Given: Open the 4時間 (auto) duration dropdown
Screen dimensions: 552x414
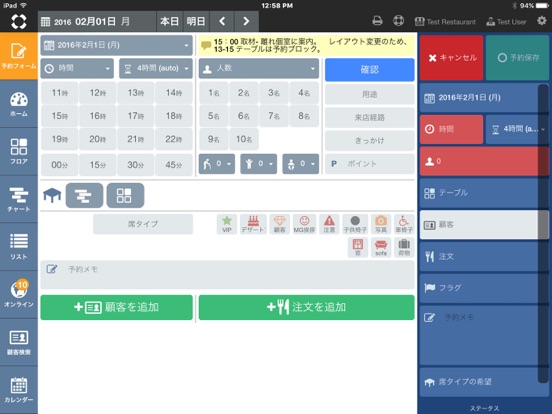Looking at the screenshot, I should point(156,68).
